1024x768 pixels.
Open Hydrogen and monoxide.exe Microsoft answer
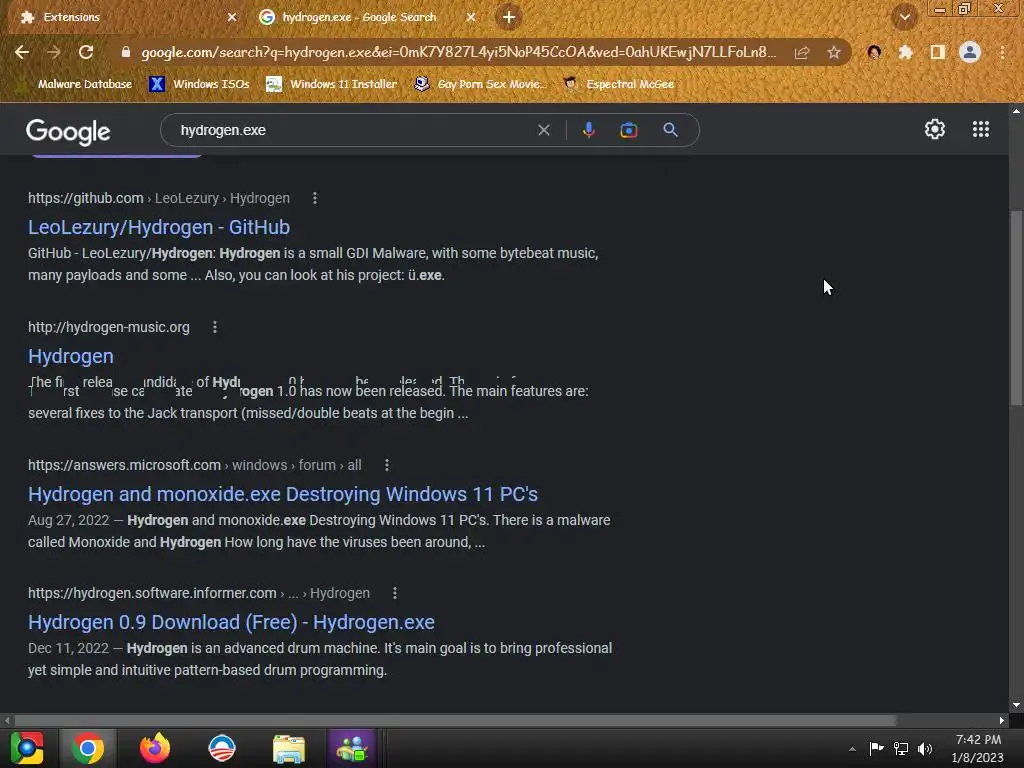[283, 494]
